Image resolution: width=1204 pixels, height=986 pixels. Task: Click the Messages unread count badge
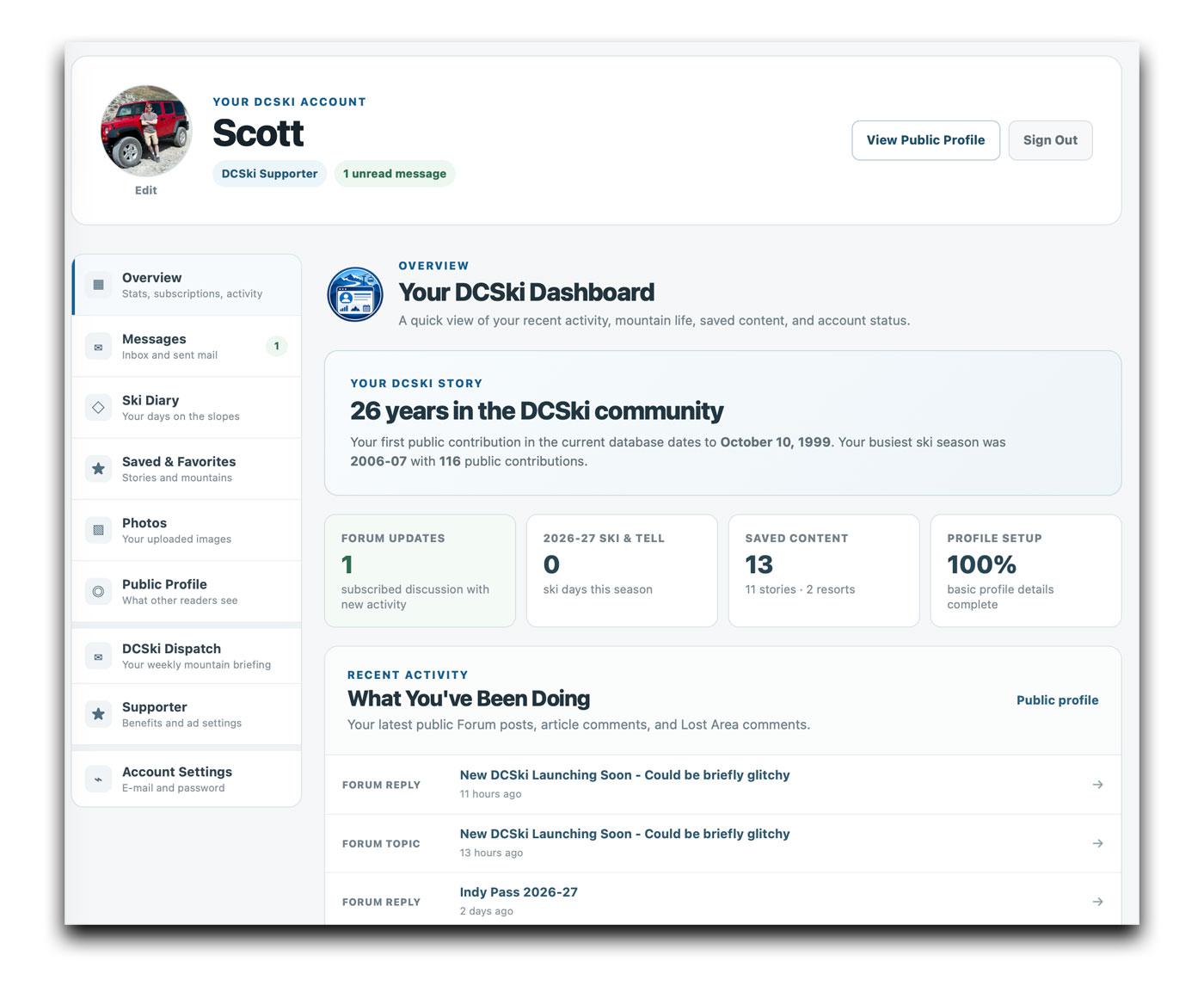pos(276,346)
